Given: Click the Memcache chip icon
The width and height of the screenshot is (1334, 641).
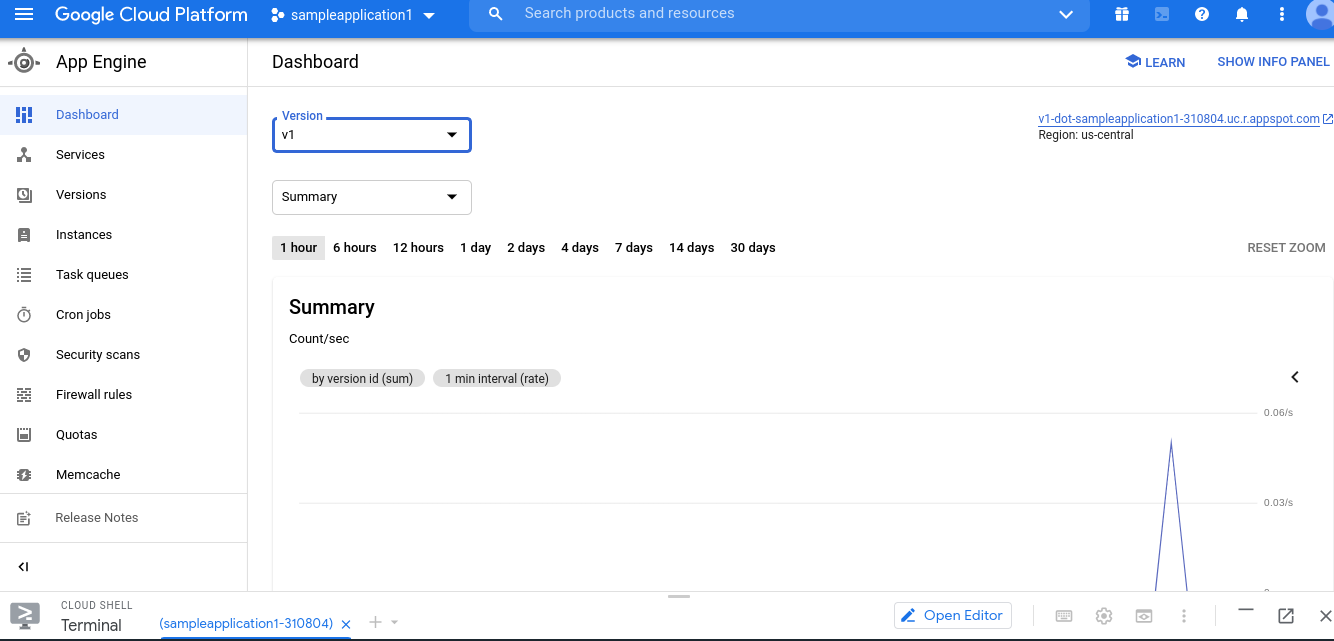Looking at the screenshot, I should tap(24, 475).
